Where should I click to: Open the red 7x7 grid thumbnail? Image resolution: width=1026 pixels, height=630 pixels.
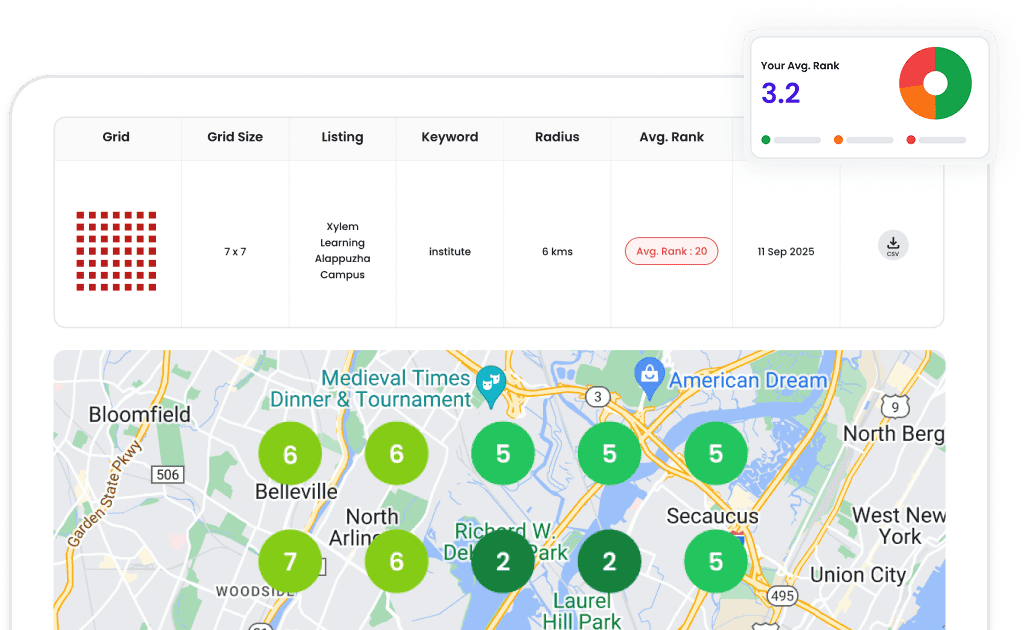[116, 251]
